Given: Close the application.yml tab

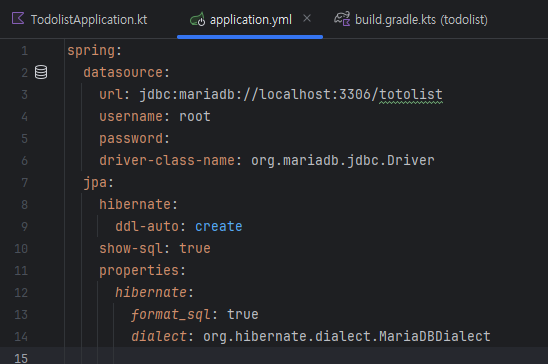Looking at the screenshot, I should tap(307, 19).
